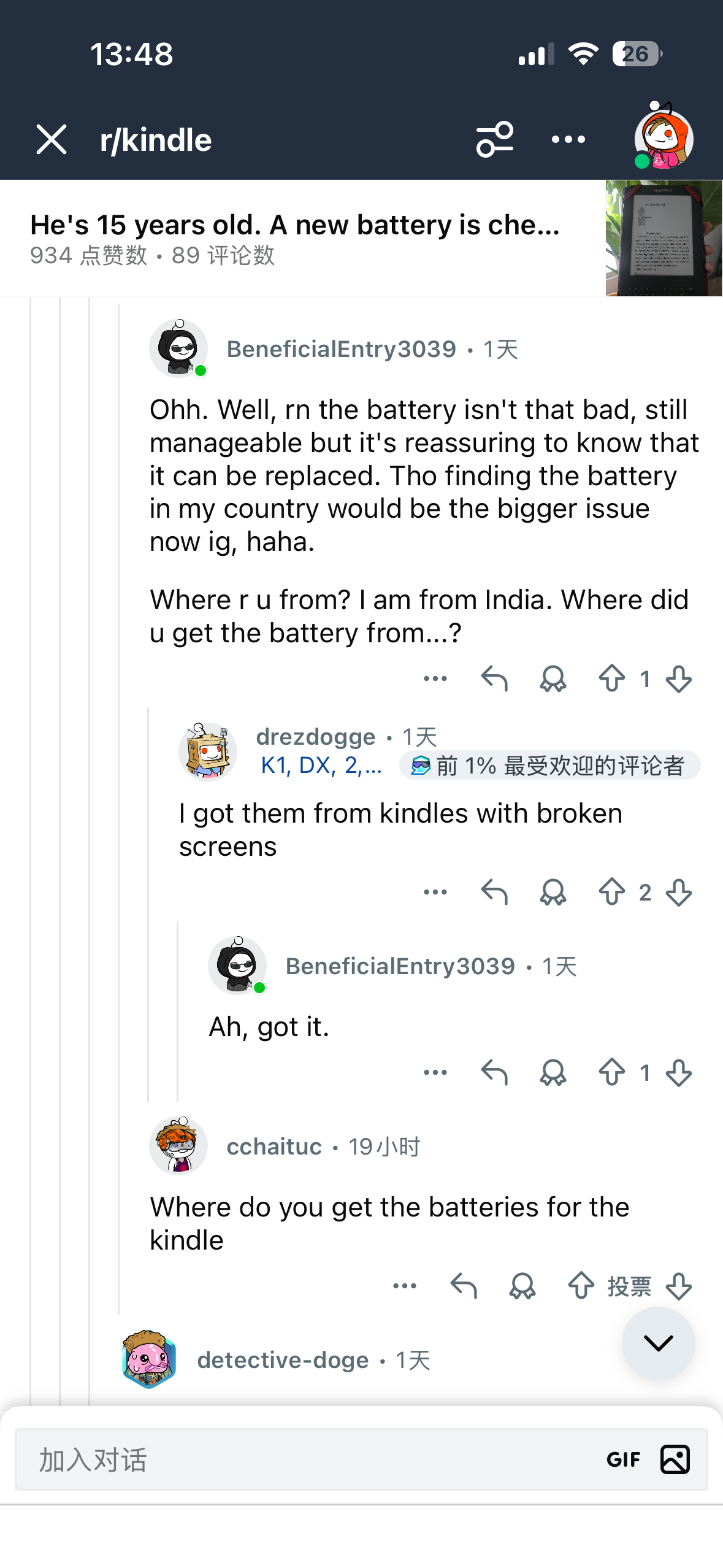Image resolution: width=723 pixels, height=1568 pixels.
Task: Insert a GIF into the comment
Action: [x=623, y=1459]
